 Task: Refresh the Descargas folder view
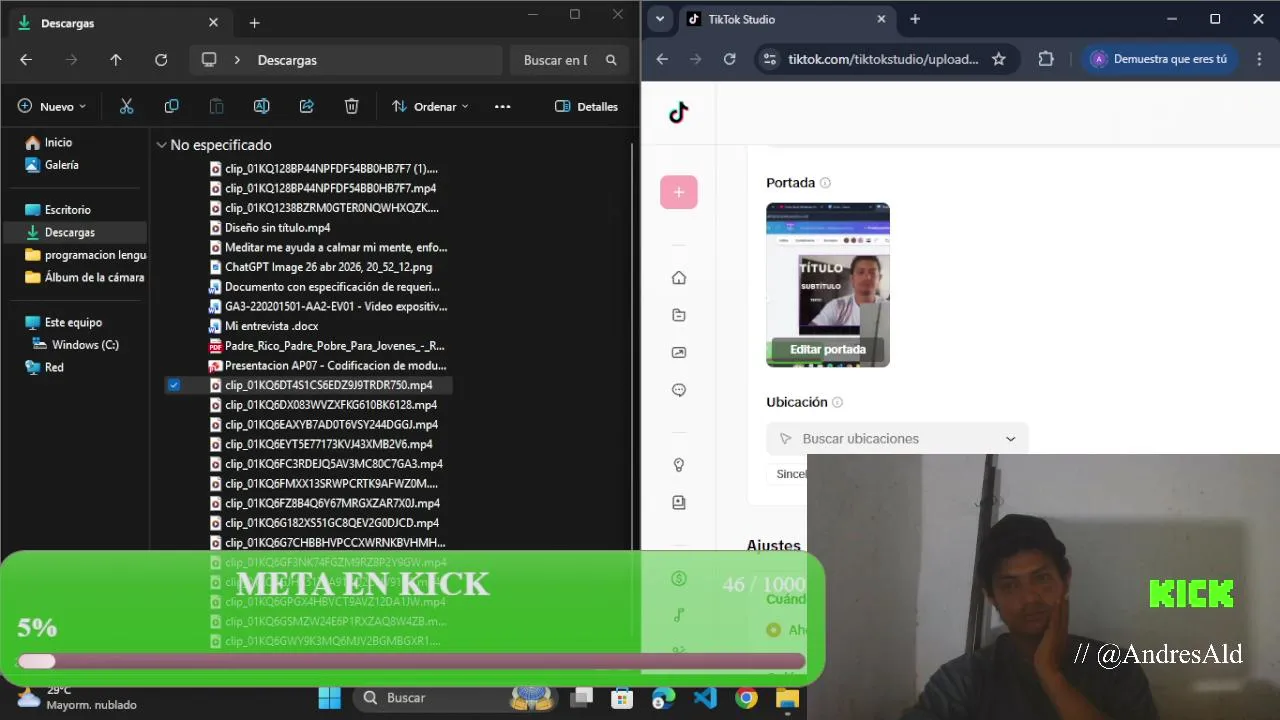161,60
